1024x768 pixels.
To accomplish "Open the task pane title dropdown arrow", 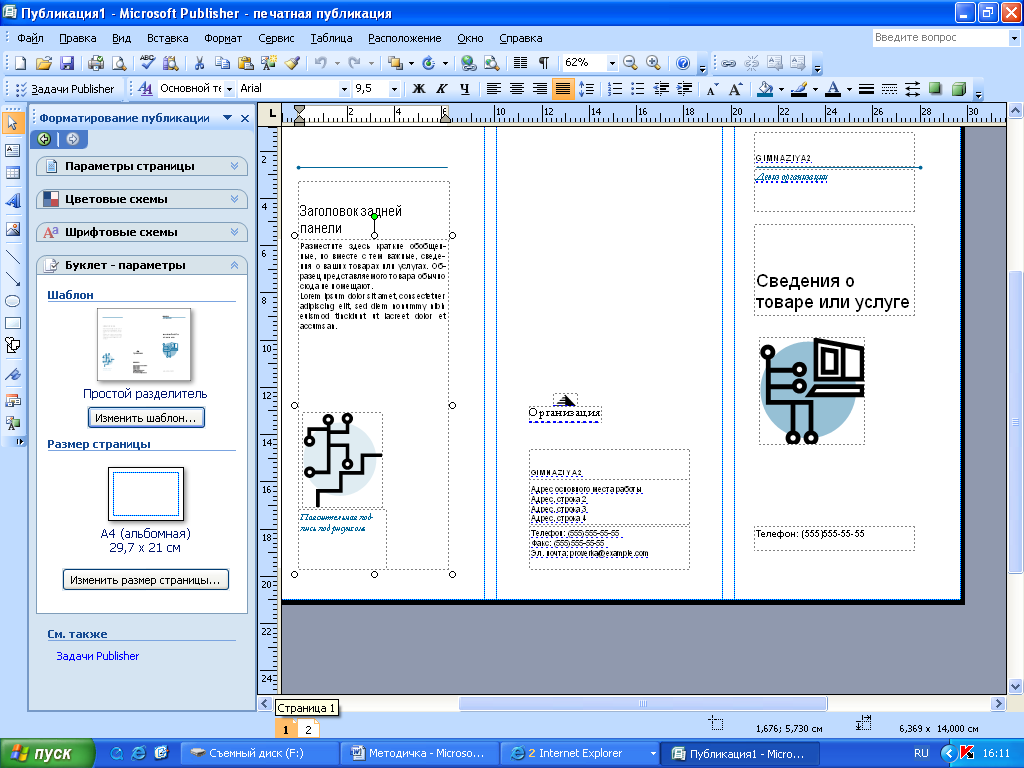I will (227, 118).
